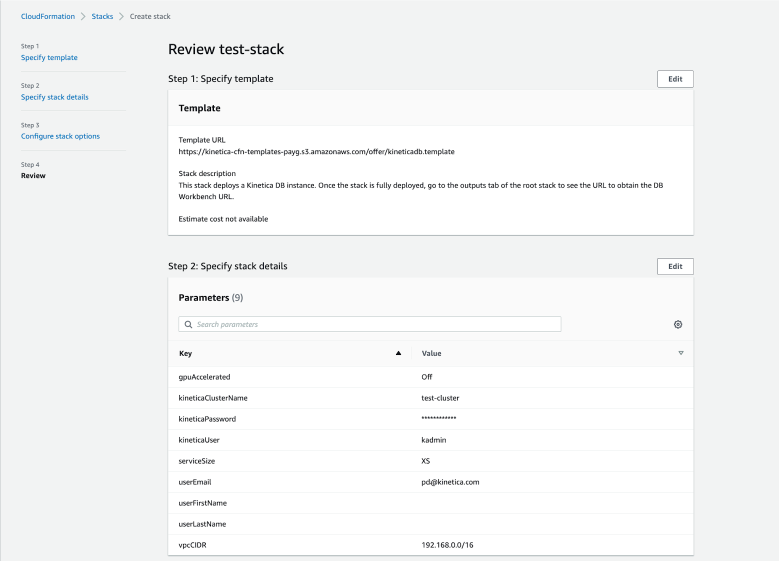Open Specify stack details step
This screenshot has height=561, width=779.
click(55, 97)
